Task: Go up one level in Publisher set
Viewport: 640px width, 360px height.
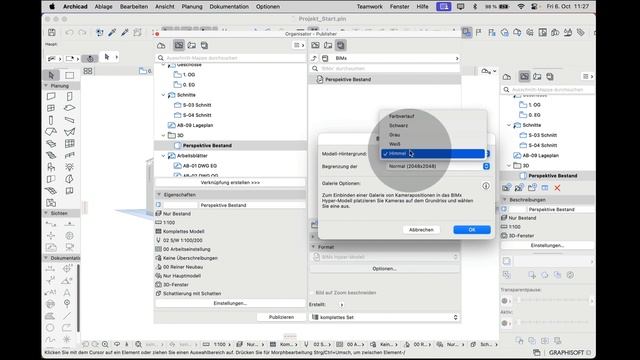Action: pos(314,58)
